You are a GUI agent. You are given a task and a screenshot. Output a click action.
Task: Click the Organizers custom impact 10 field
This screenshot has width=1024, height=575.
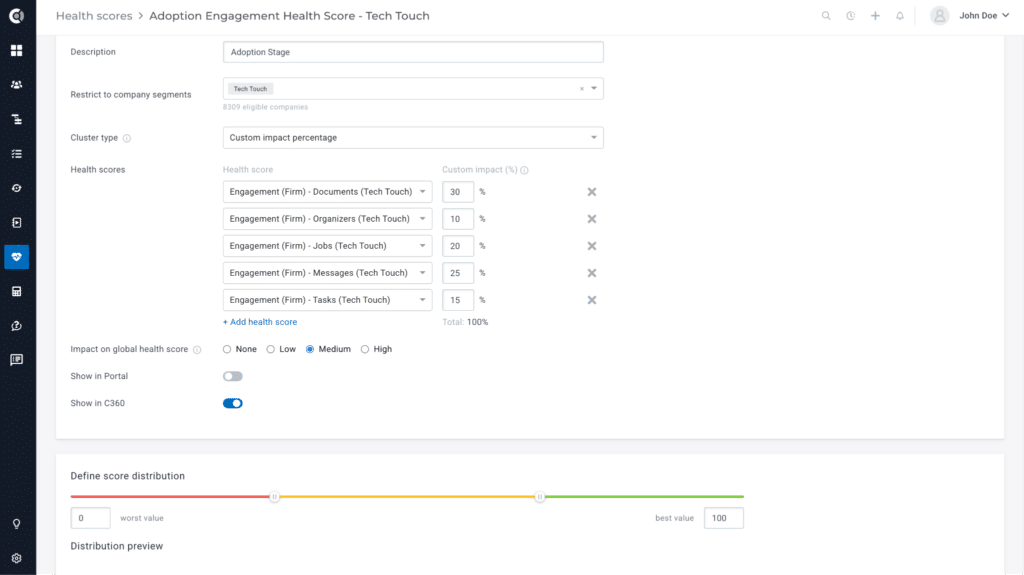[458, 219]
